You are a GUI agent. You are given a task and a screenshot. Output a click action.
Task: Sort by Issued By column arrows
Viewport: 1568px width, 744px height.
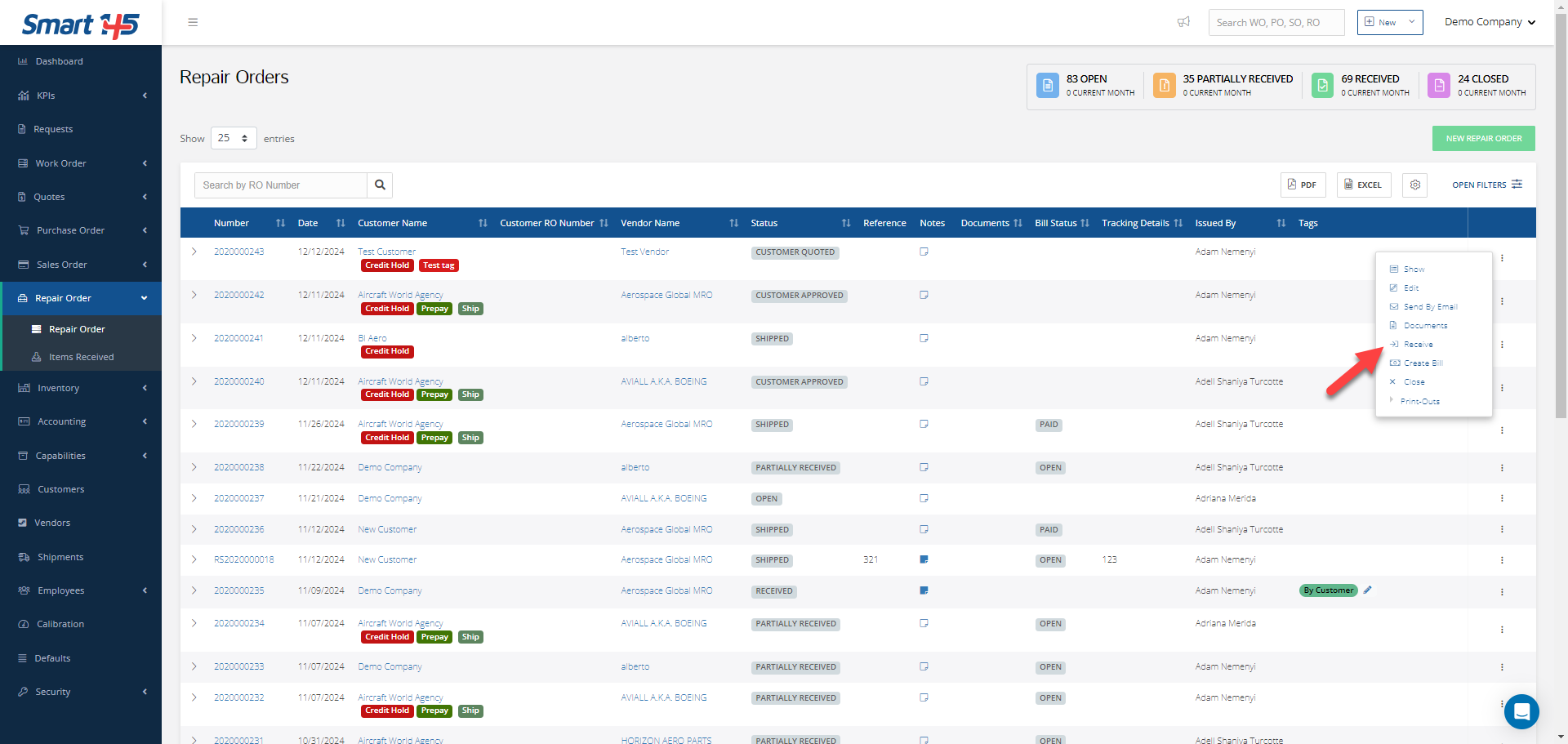coord(1281,223)
